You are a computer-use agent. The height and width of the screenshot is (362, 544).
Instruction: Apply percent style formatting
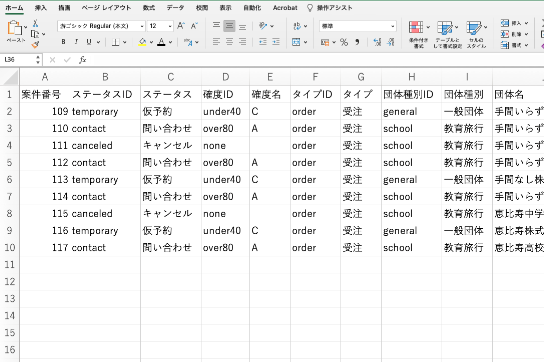point(344,42)
